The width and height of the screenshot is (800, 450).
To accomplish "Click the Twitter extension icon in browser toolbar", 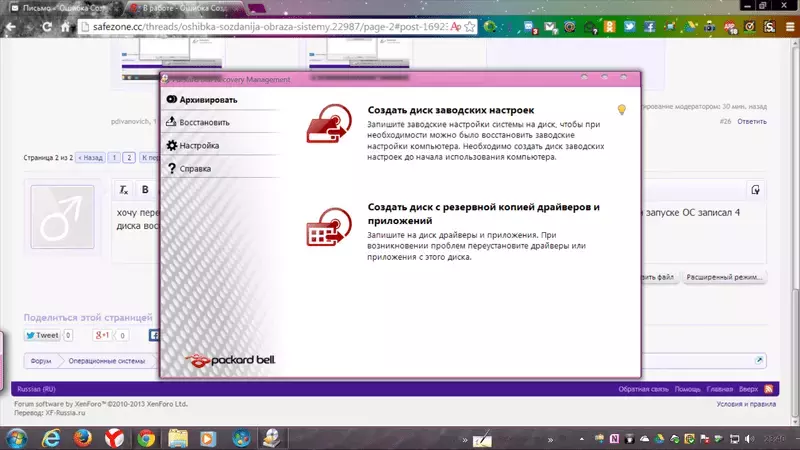I will click(629, 27).
